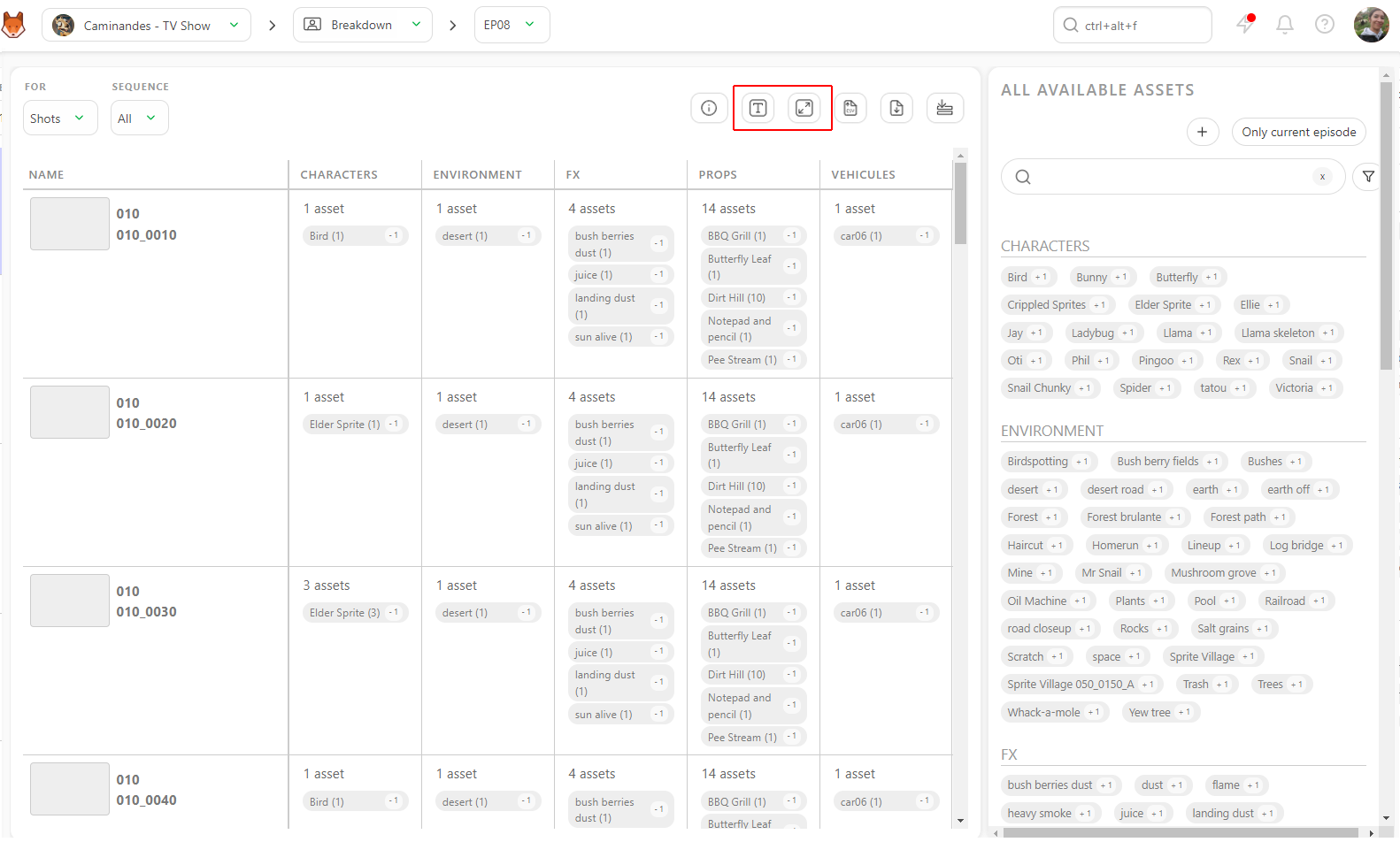
Task: Remove Elder Sprite (3) from shot 010_0030
Action: pyautogui.click(x=394, y=612)
